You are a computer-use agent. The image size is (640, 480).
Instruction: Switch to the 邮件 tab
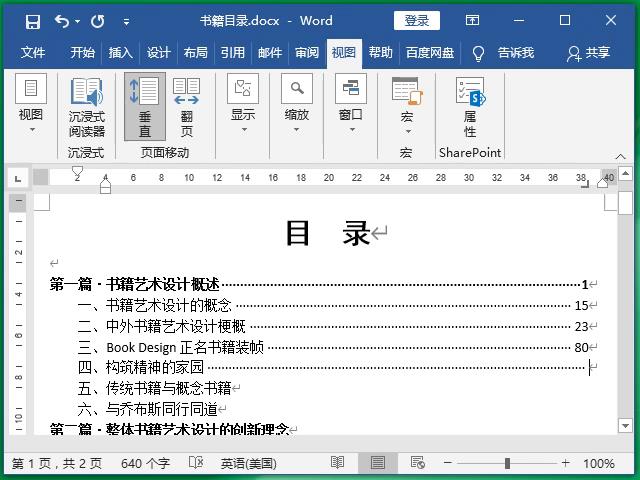pyautogui.click(x=270, y=53)
